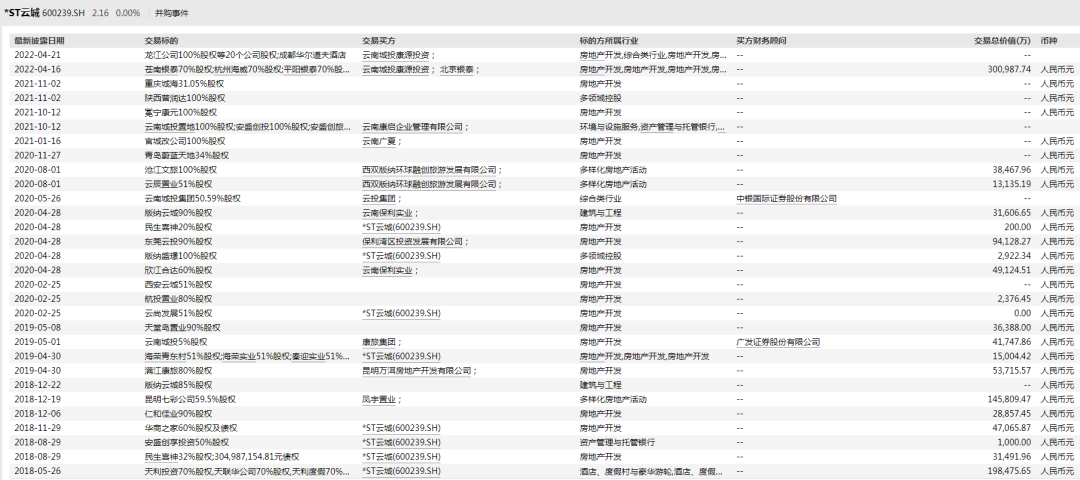Open *ST云城 buyer link in 2018-11-29 row
This screenshot has width=1080, height=480.
[401, 428]
